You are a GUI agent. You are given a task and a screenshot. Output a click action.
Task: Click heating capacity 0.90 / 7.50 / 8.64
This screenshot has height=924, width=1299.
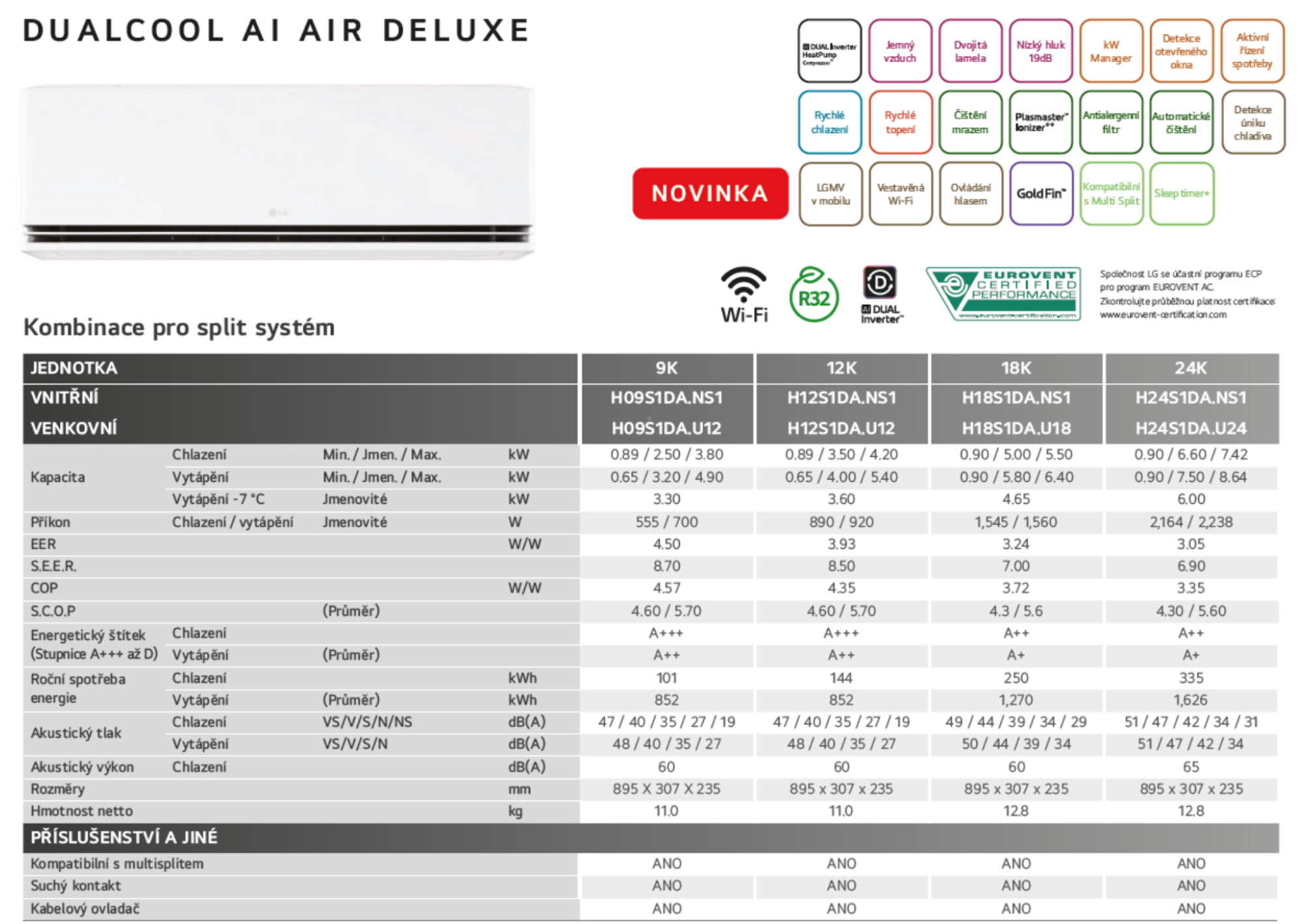tap(1191, 477)
